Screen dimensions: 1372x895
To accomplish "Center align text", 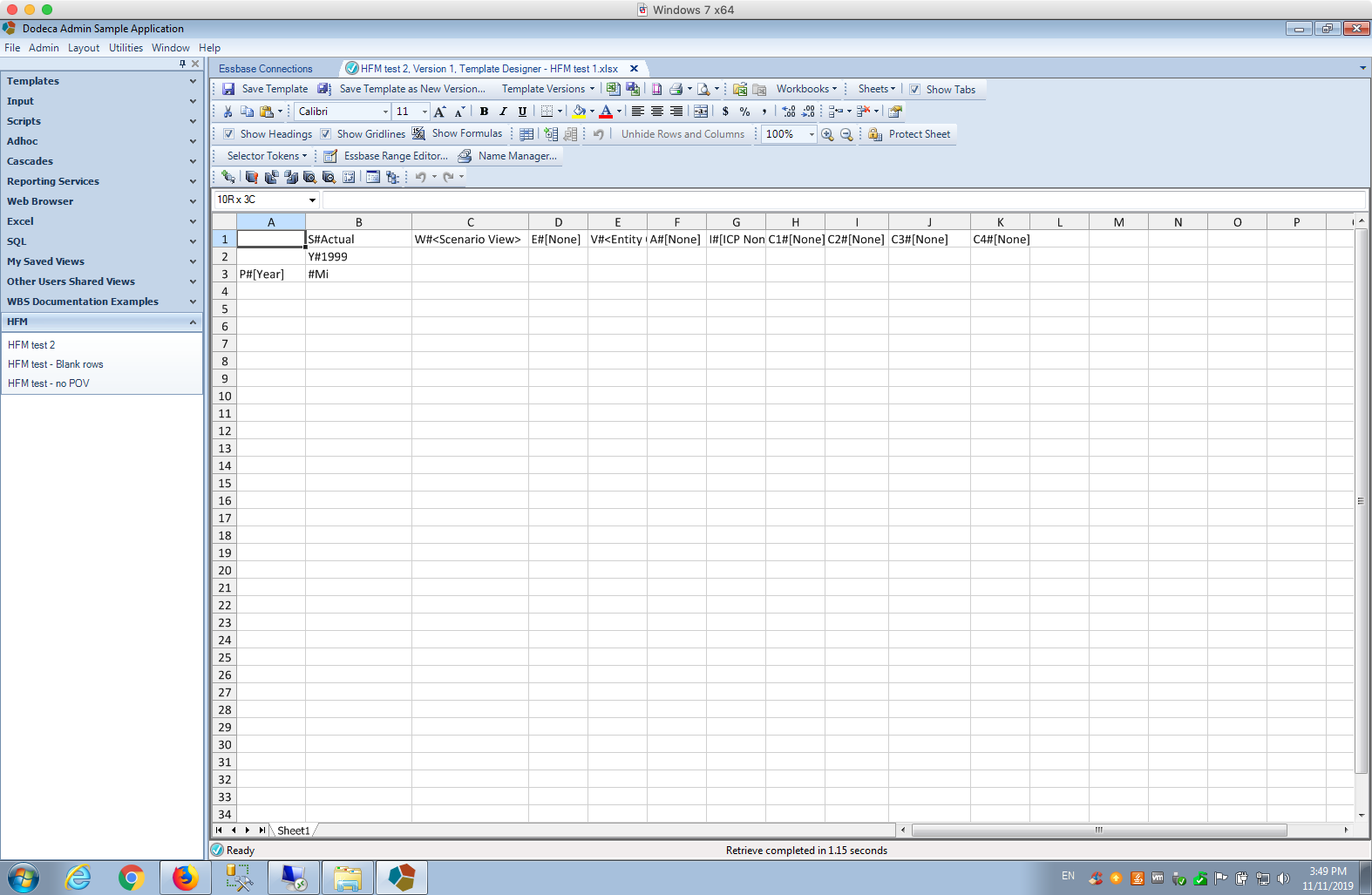I will [x=657, y=112].
